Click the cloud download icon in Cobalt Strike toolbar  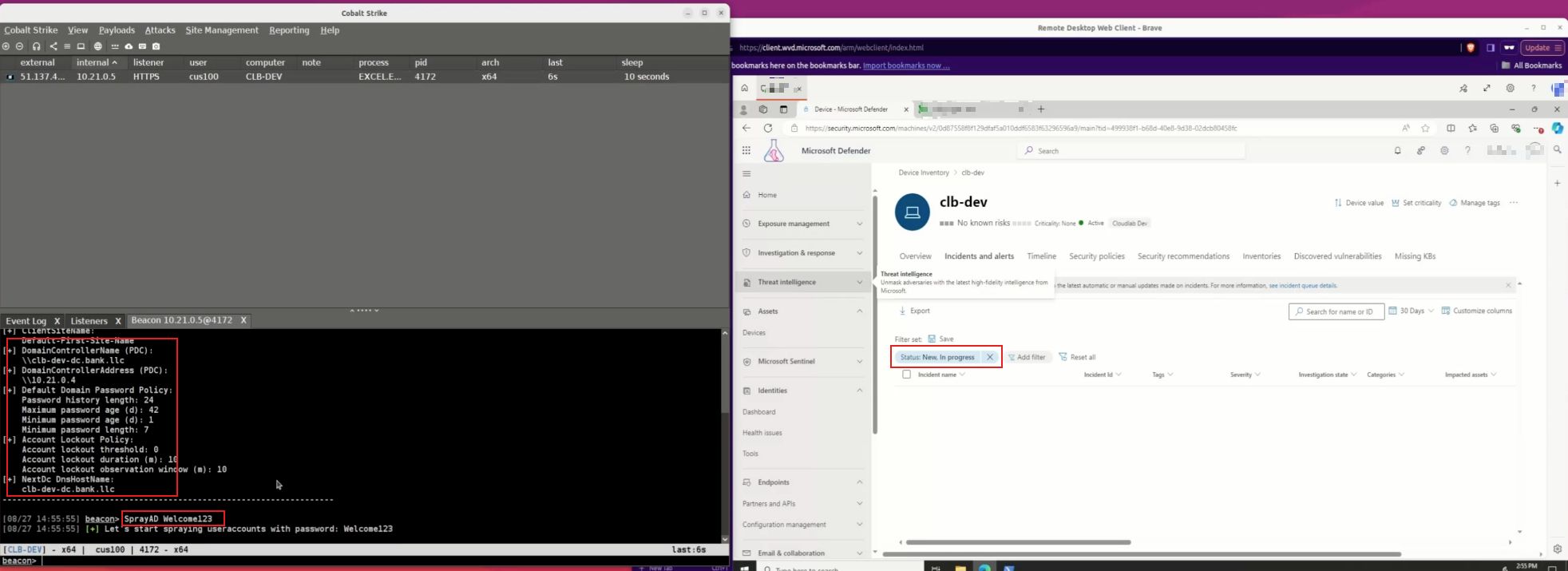[129, 46]
